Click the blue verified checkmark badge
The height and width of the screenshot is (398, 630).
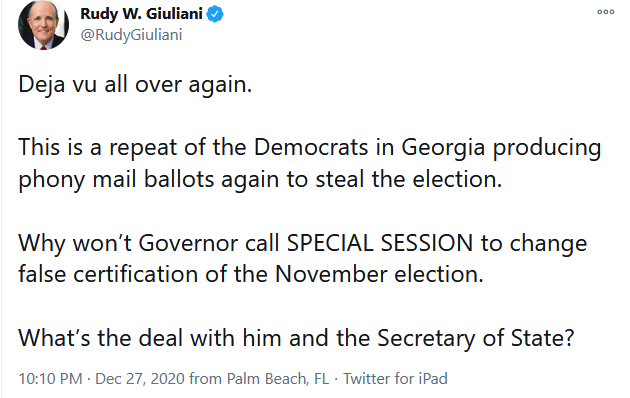[215, 14]
